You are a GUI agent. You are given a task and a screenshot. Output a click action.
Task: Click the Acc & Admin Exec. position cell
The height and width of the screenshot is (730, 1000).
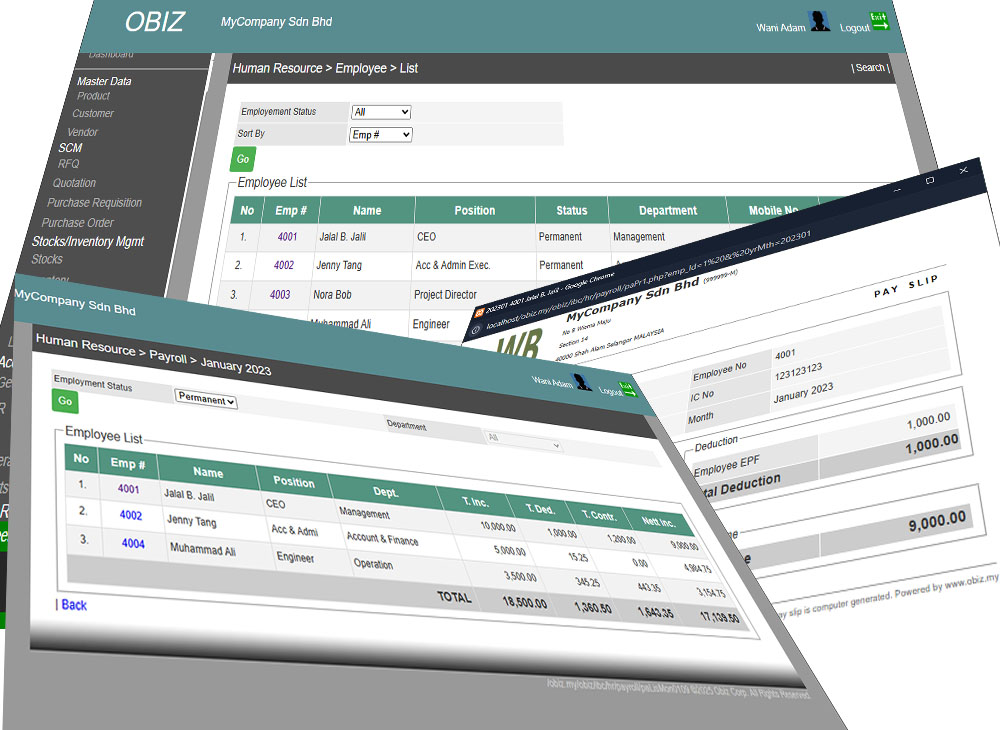[x=453, y=265]
